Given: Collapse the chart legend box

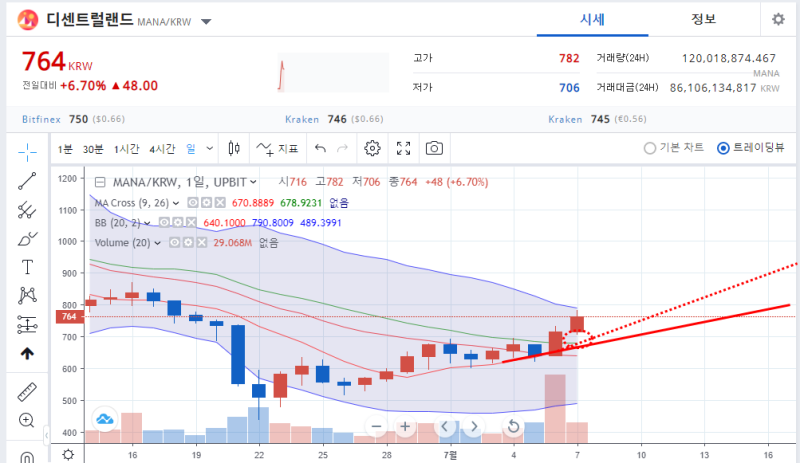Looking at the screenshot, I should 101,182.
